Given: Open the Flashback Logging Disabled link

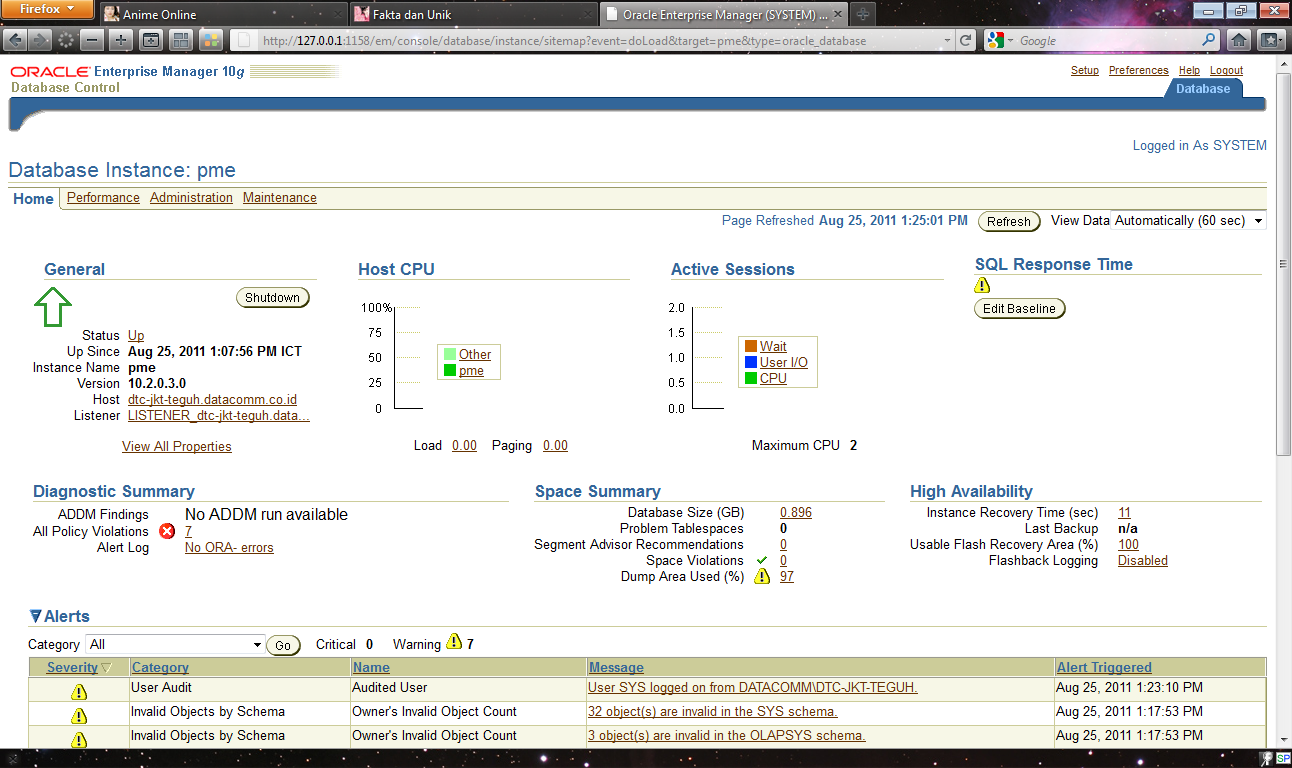Looking at the screenshot, I should [1143, 561].
